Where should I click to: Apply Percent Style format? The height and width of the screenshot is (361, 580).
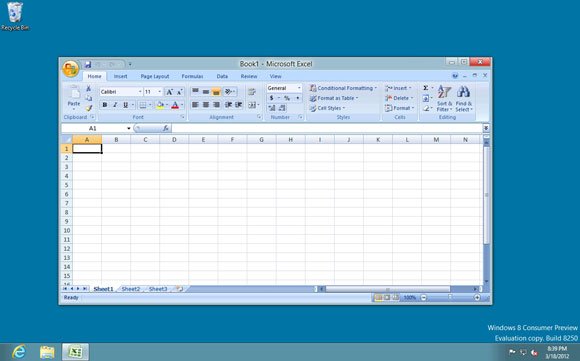pyautogui.click(x=287, y=98)
